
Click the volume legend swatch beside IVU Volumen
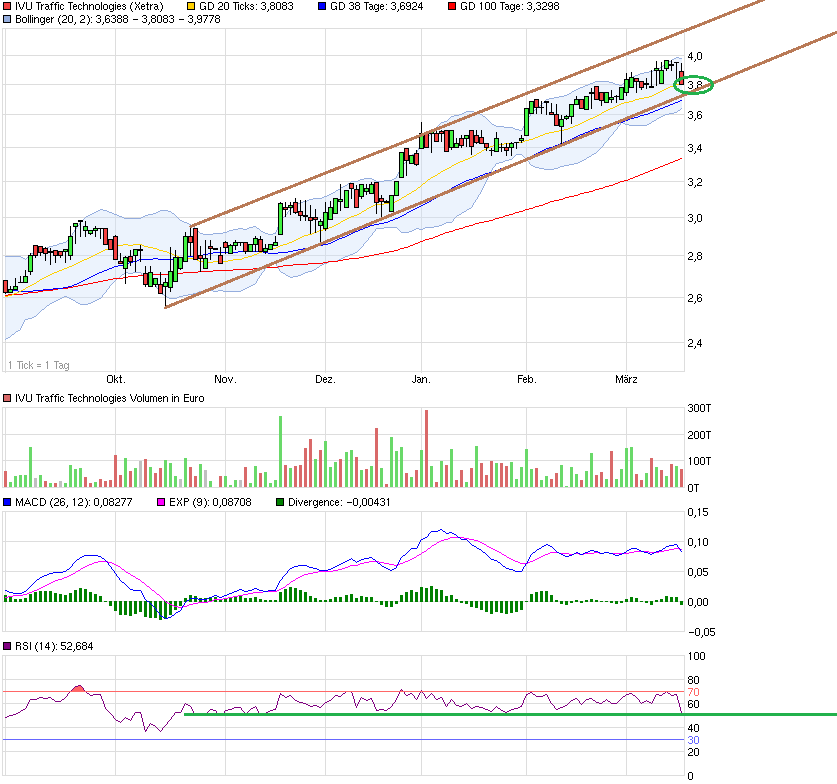[7, 398]
